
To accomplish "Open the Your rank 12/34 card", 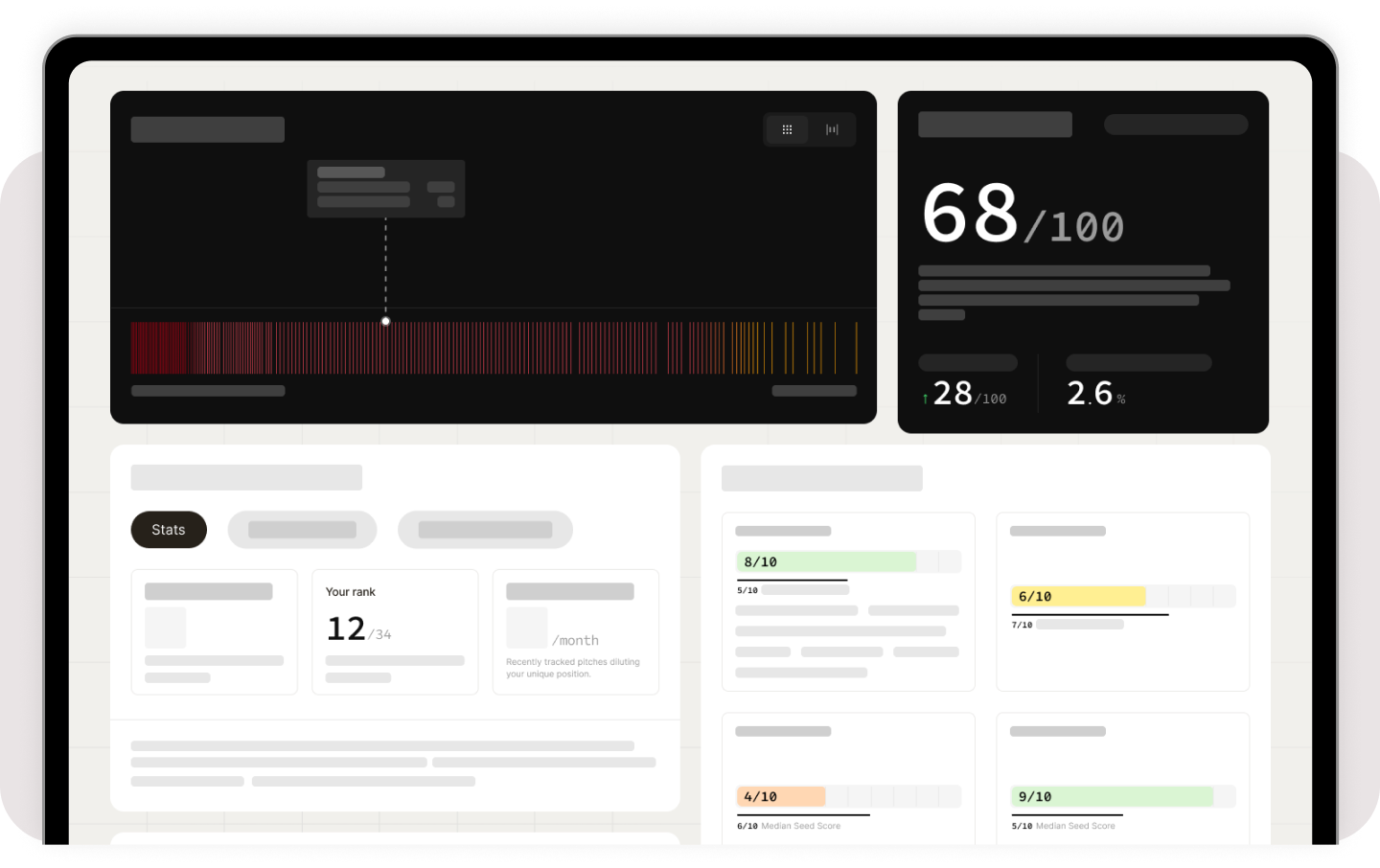I will [395, 631].
